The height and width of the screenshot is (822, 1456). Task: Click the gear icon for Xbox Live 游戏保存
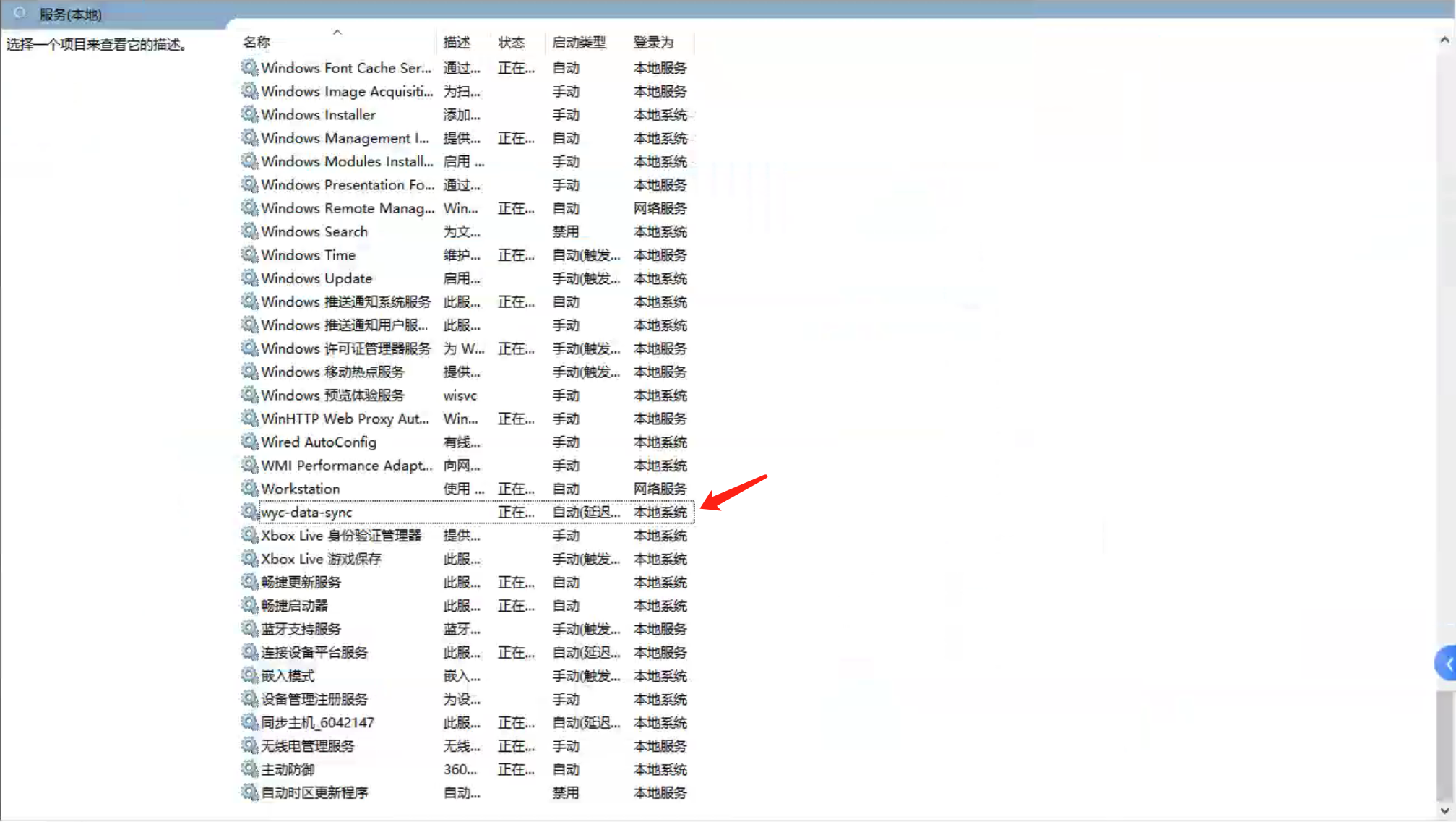point(249,559)
